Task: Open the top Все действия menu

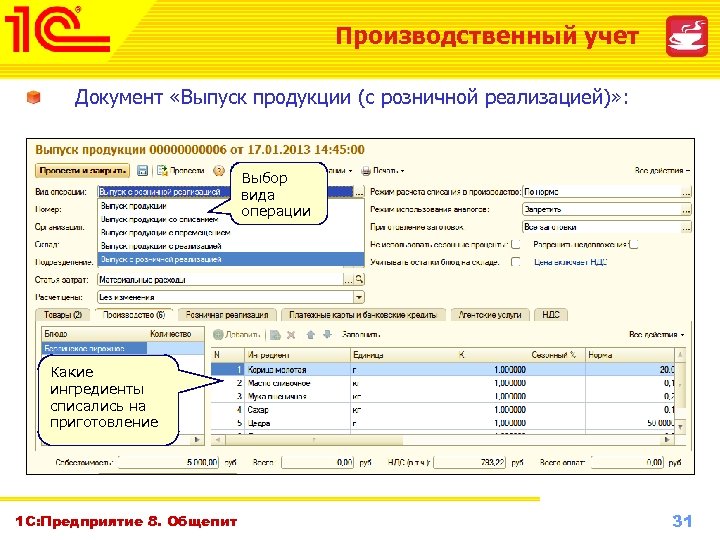Action: pos(662,170)
